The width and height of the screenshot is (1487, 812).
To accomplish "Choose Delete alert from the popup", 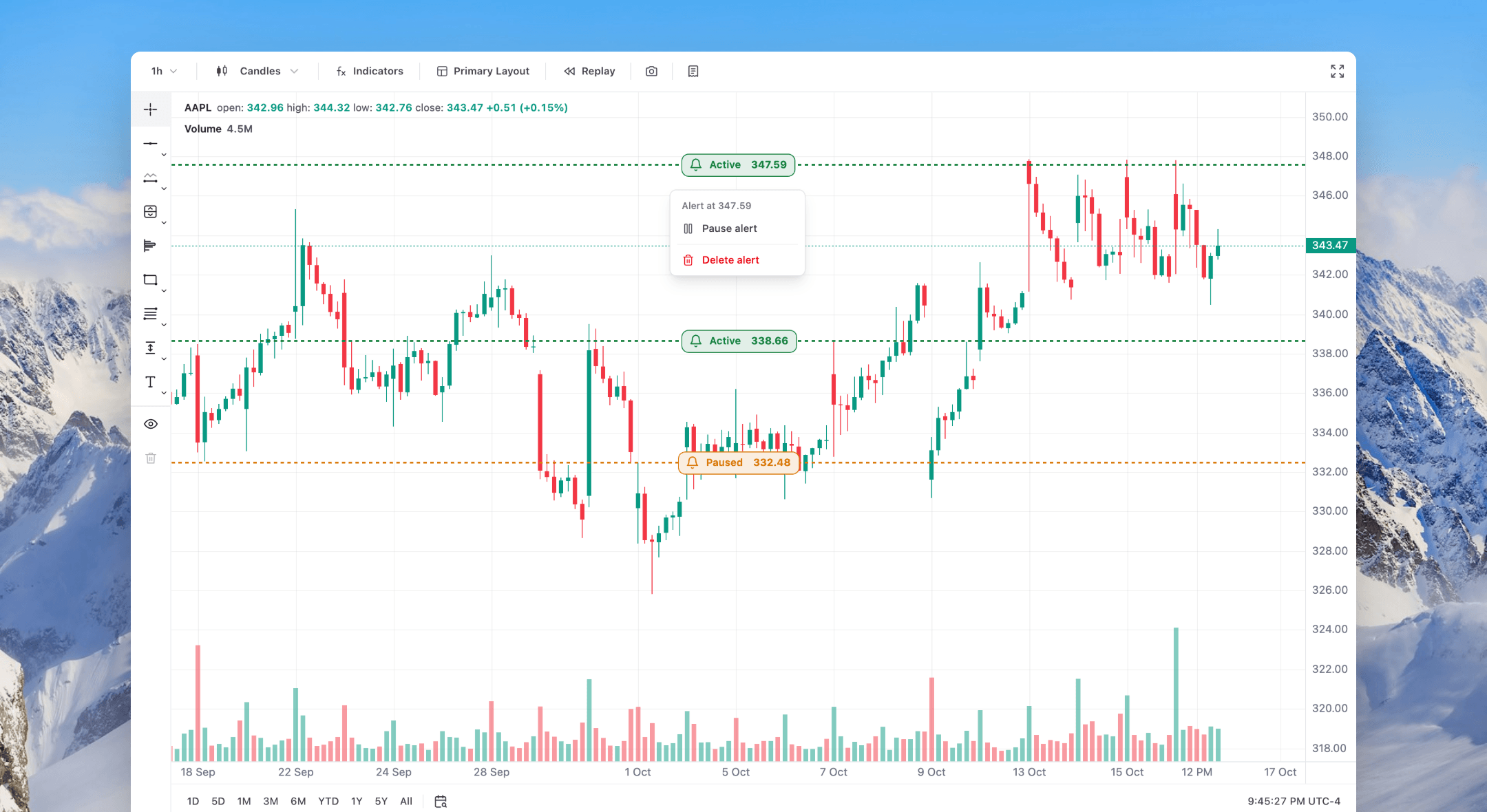I will 737,260.
